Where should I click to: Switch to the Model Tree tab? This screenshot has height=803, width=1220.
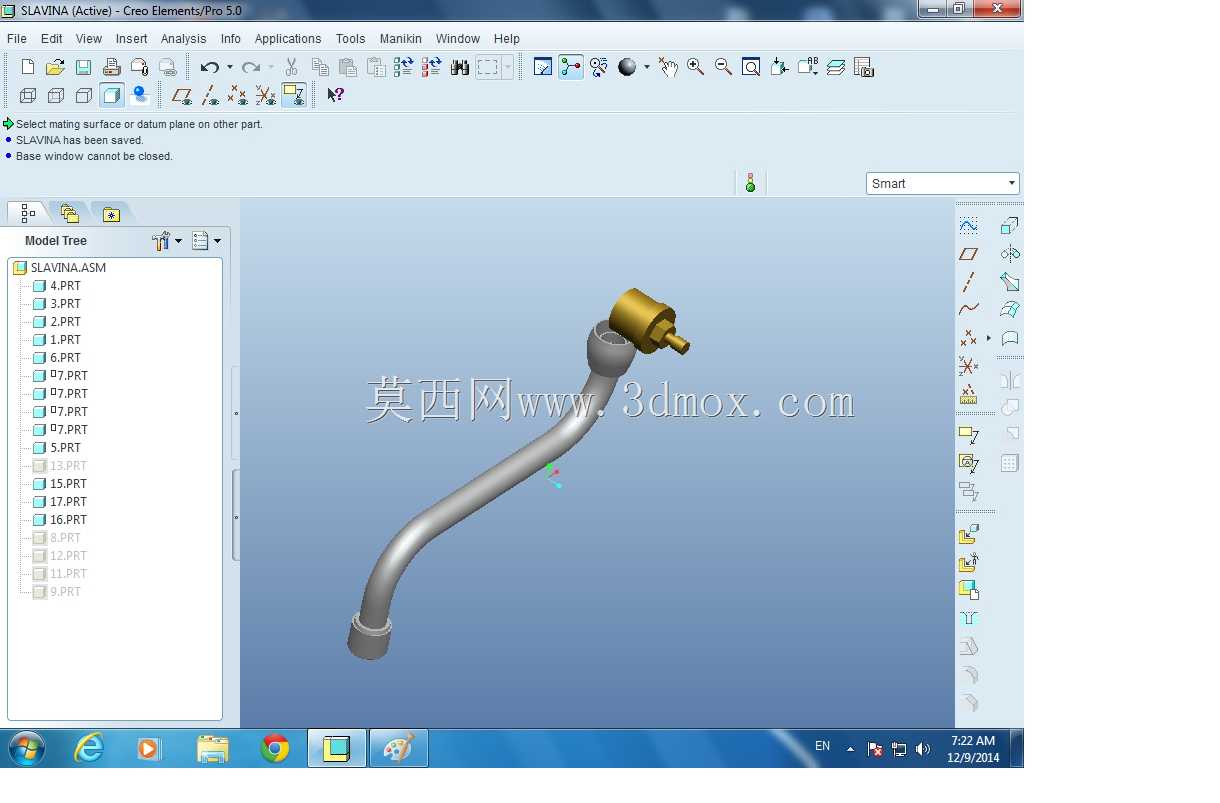tap(28, 213)
